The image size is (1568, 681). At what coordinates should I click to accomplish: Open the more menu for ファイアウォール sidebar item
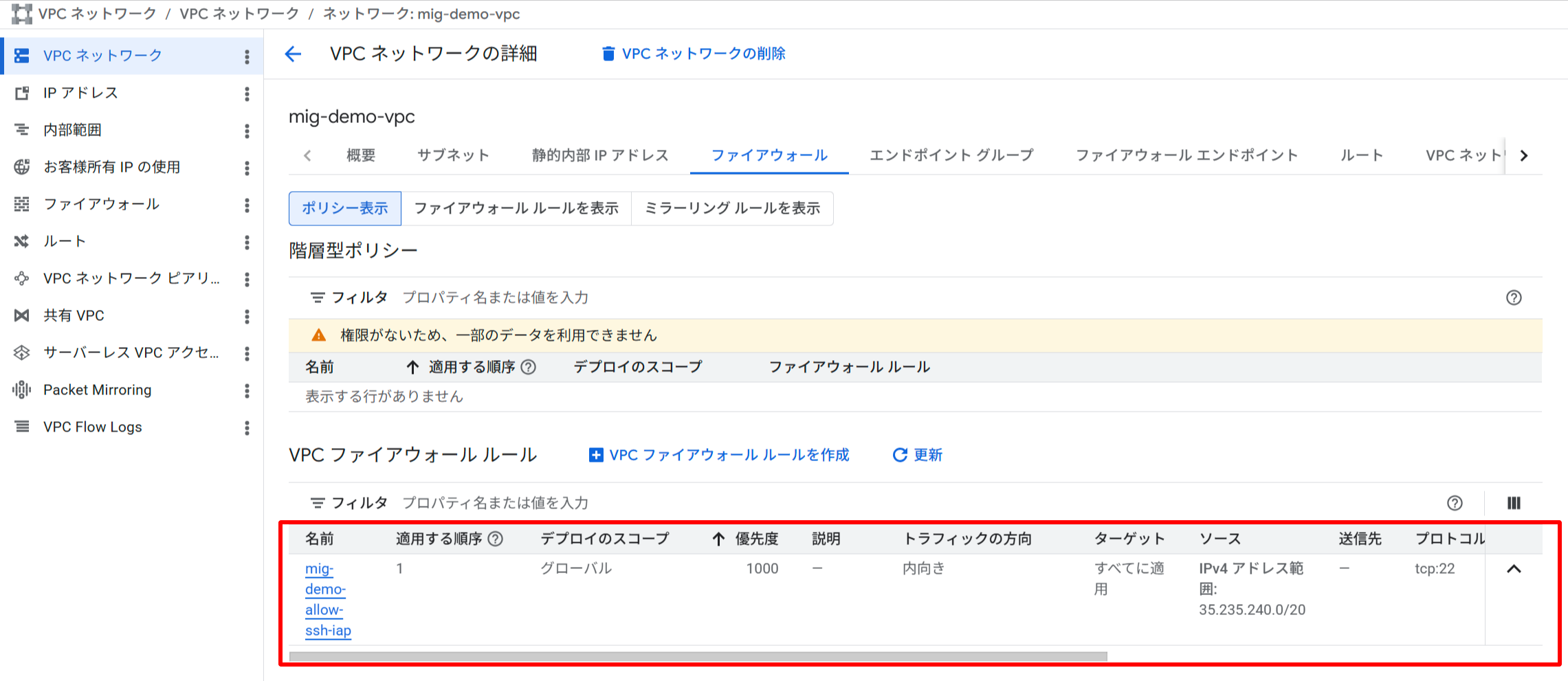[x=247, y=205]
